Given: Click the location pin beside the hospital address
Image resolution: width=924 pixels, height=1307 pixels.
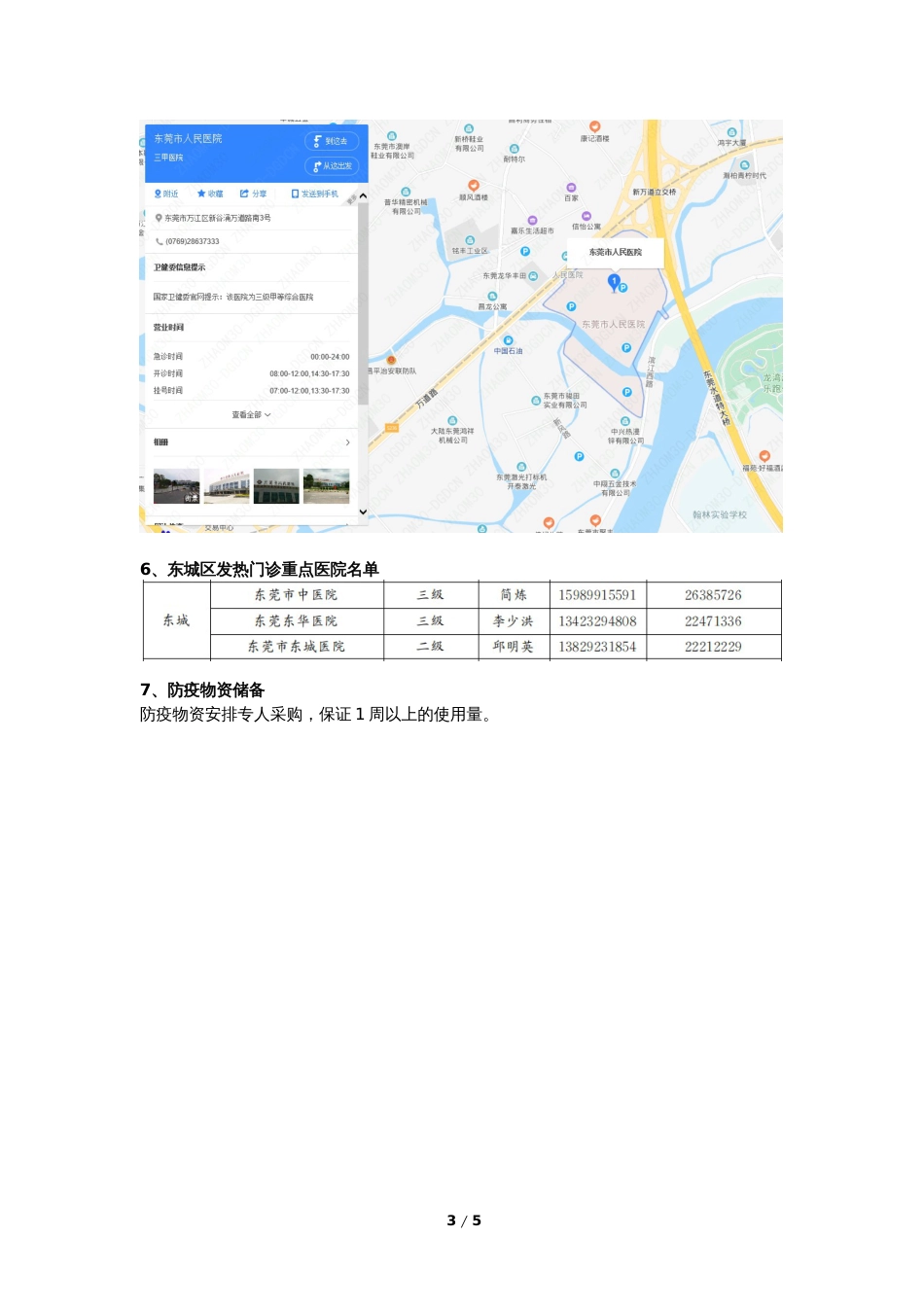Looking at the screenshot, I should point(159,218).
